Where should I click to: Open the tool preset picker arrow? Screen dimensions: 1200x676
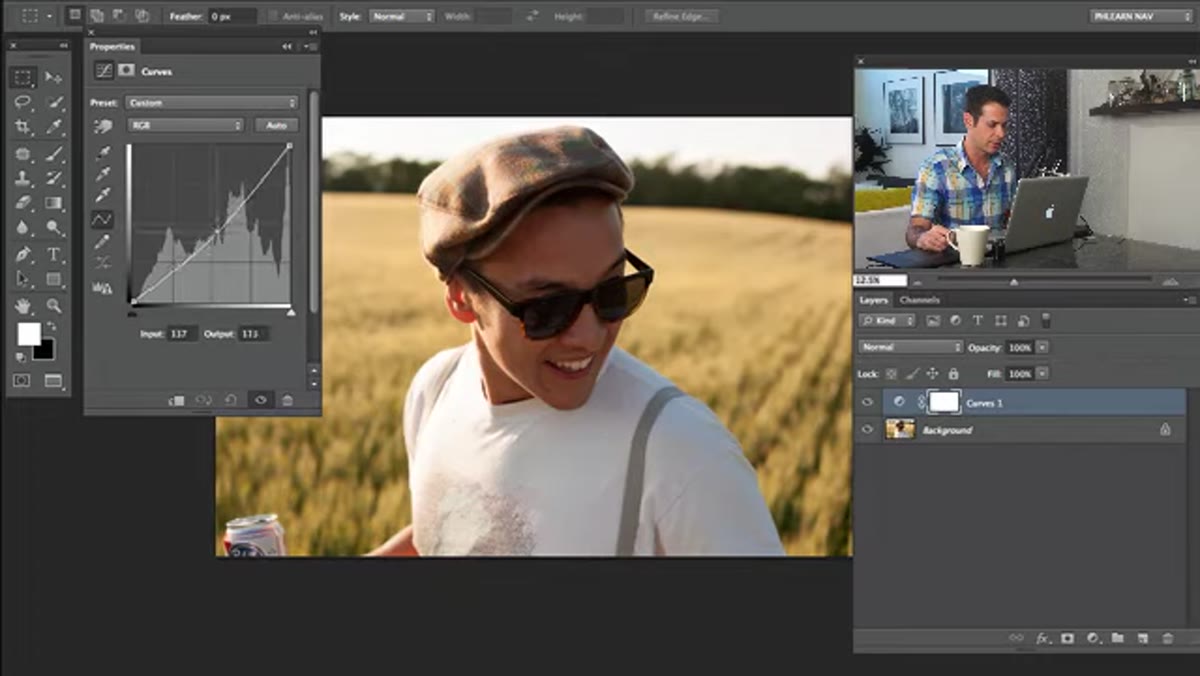(50, 16)
